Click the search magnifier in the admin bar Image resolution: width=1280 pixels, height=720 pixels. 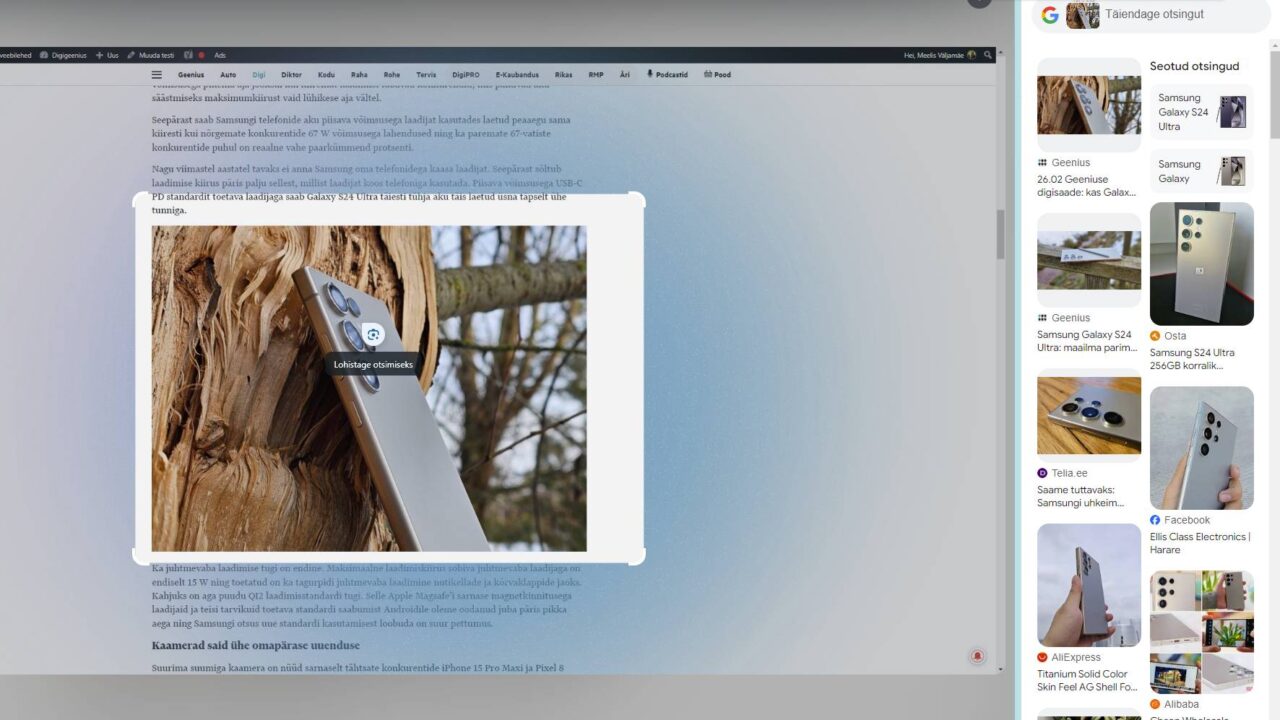click(x=988, y=55)
